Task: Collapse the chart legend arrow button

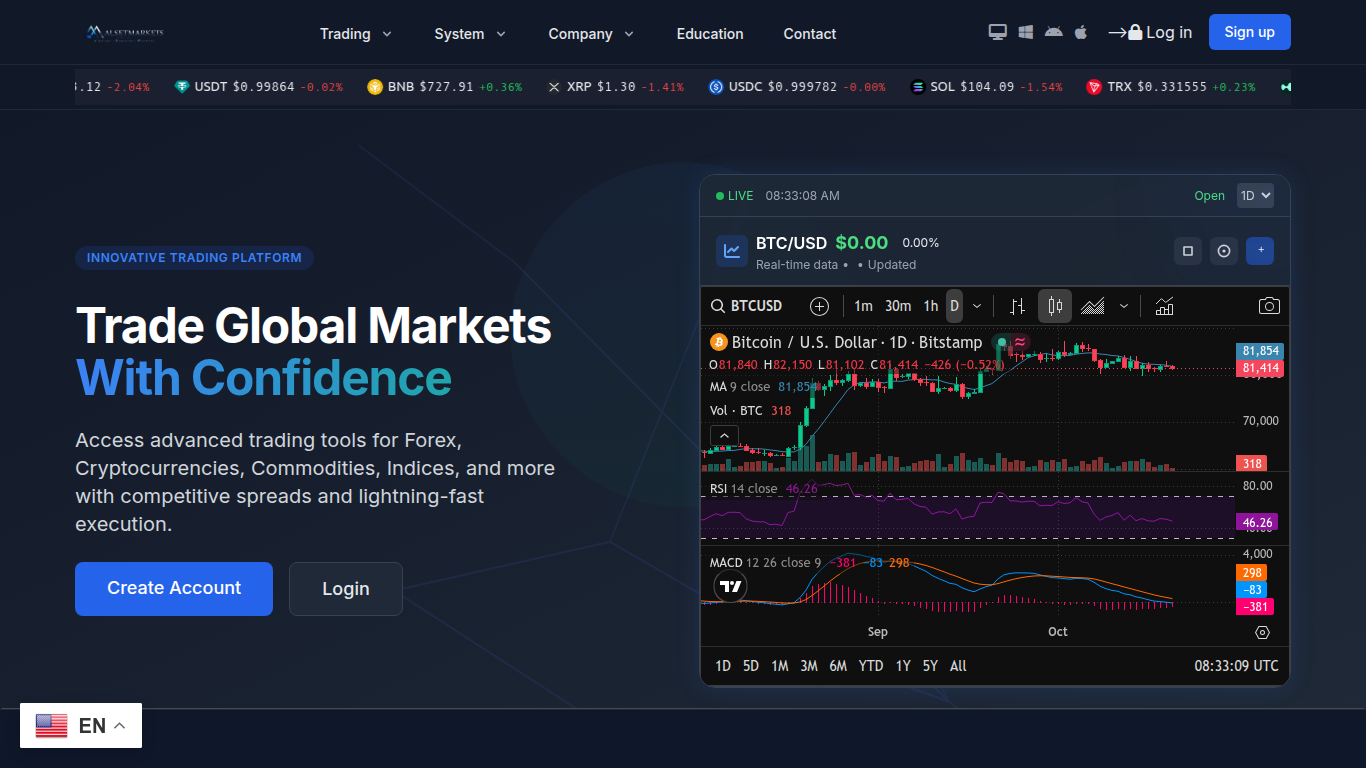Action: click(x=724, y=435)
